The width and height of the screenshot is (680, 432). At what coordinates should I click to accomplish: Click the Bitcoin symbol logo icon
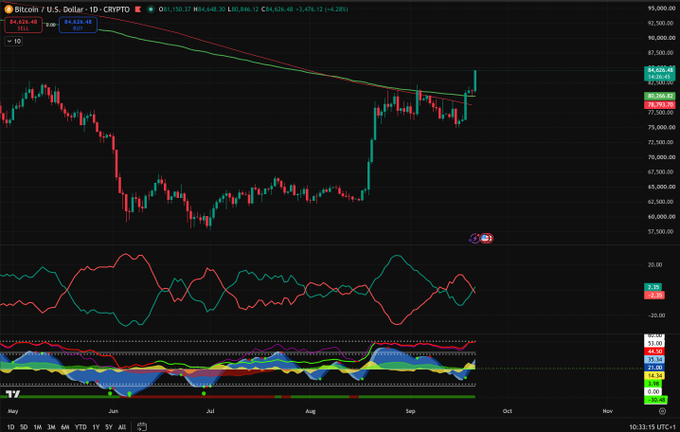coord(8,9)
